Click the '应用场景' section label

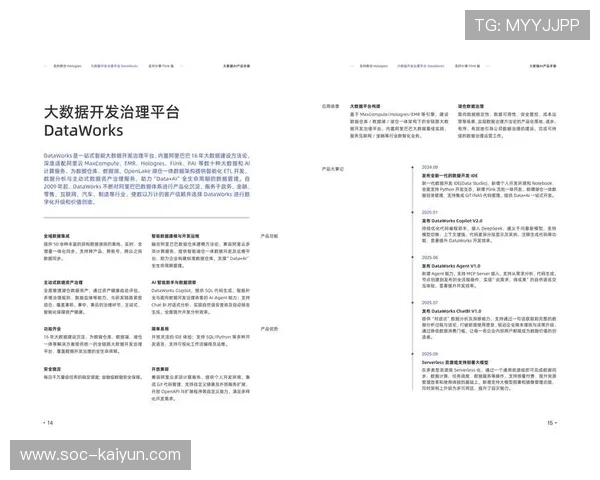[x=331, y=106]
